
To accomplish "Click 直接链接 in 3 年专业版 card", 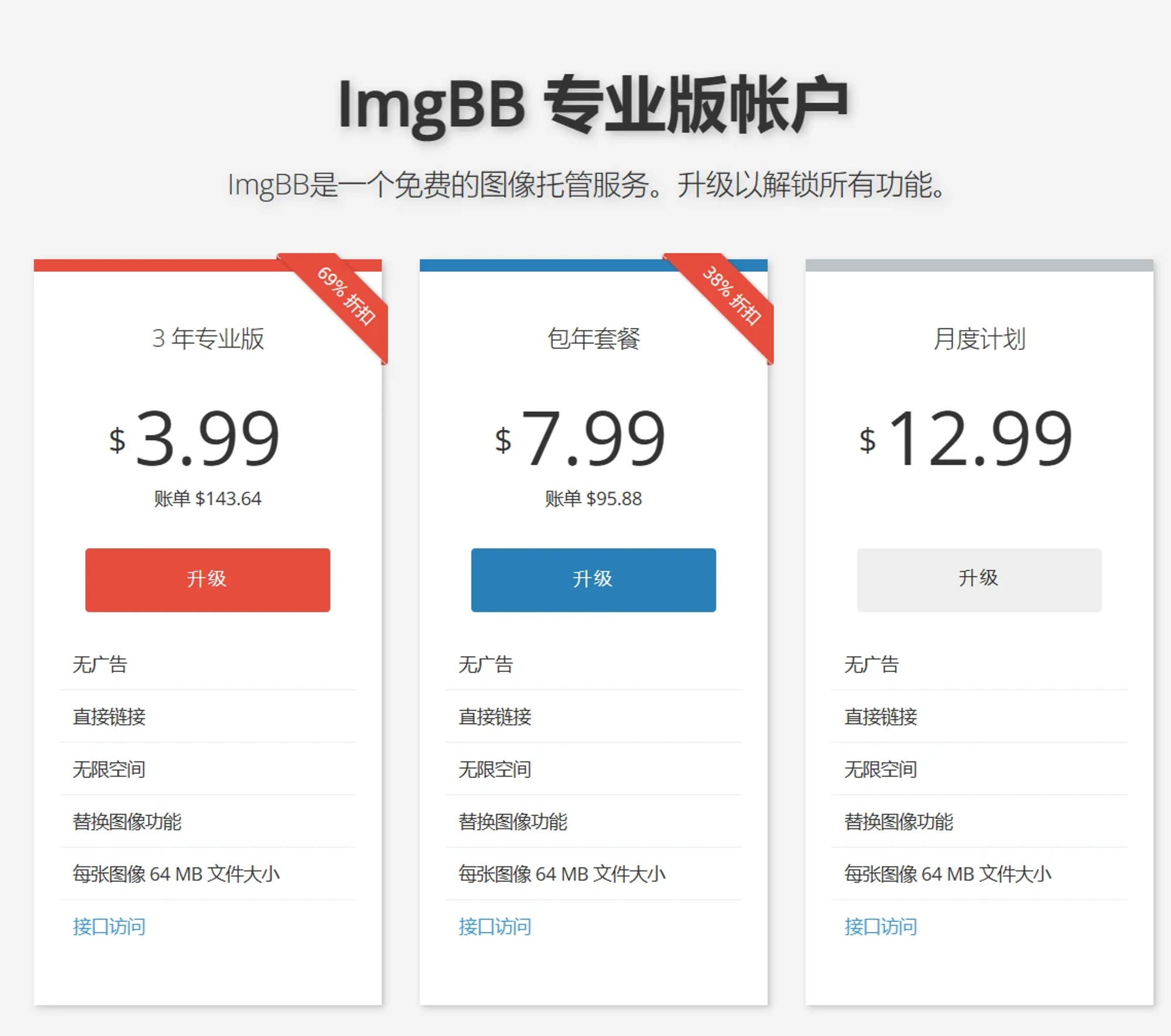I will click(x=109, y=717).
